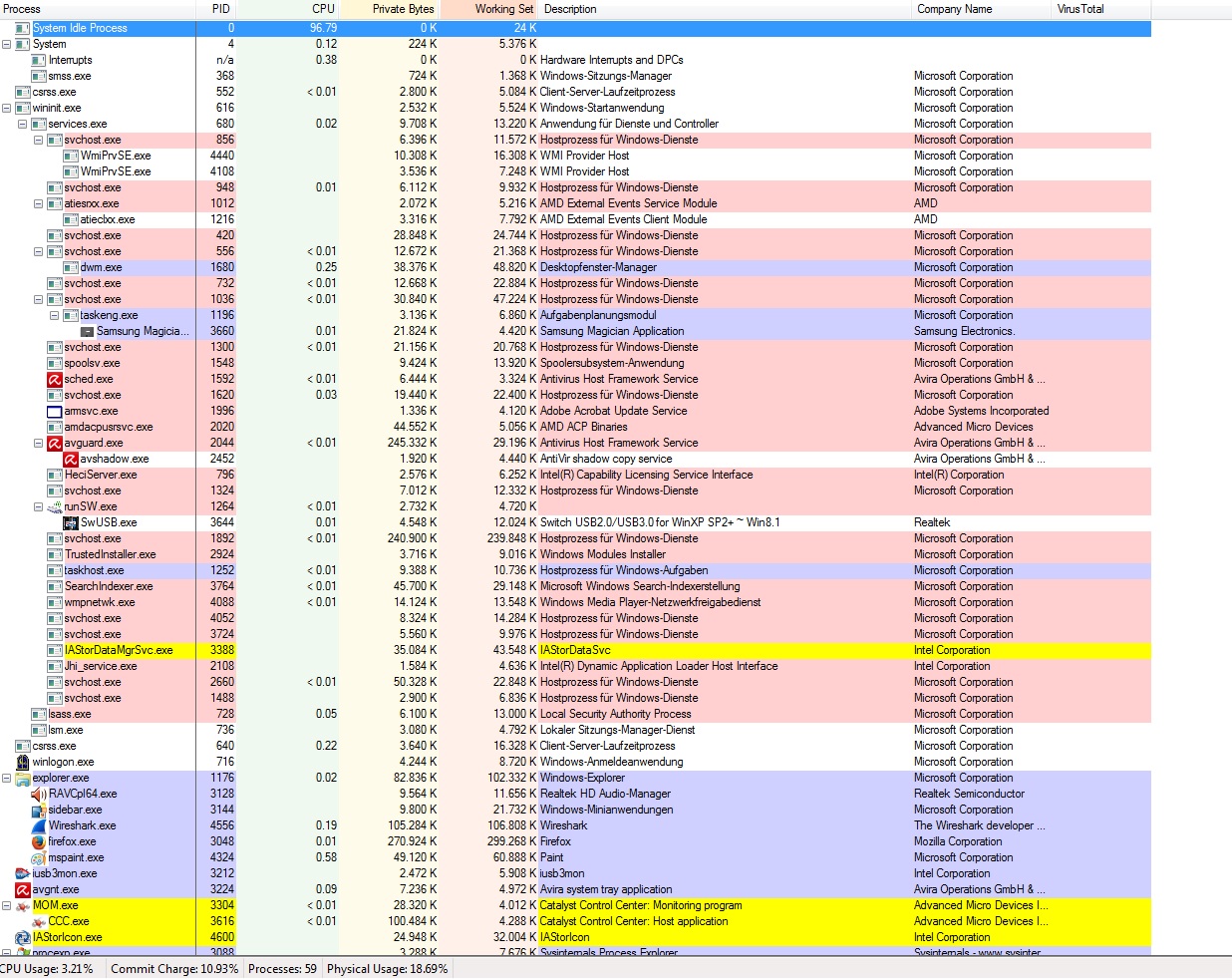This screenshot has height=979, width=1232.
Task: Click the avshadow.exe Avira icon
Action: coord(71,459)
